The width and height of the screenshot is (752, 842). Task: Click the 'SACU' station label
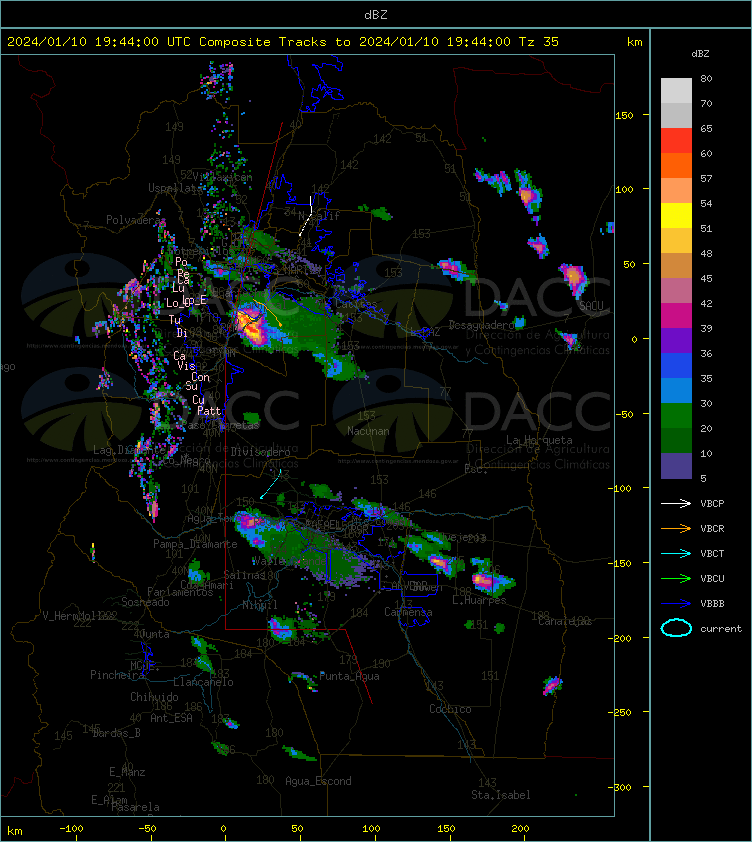click(591, 306)
